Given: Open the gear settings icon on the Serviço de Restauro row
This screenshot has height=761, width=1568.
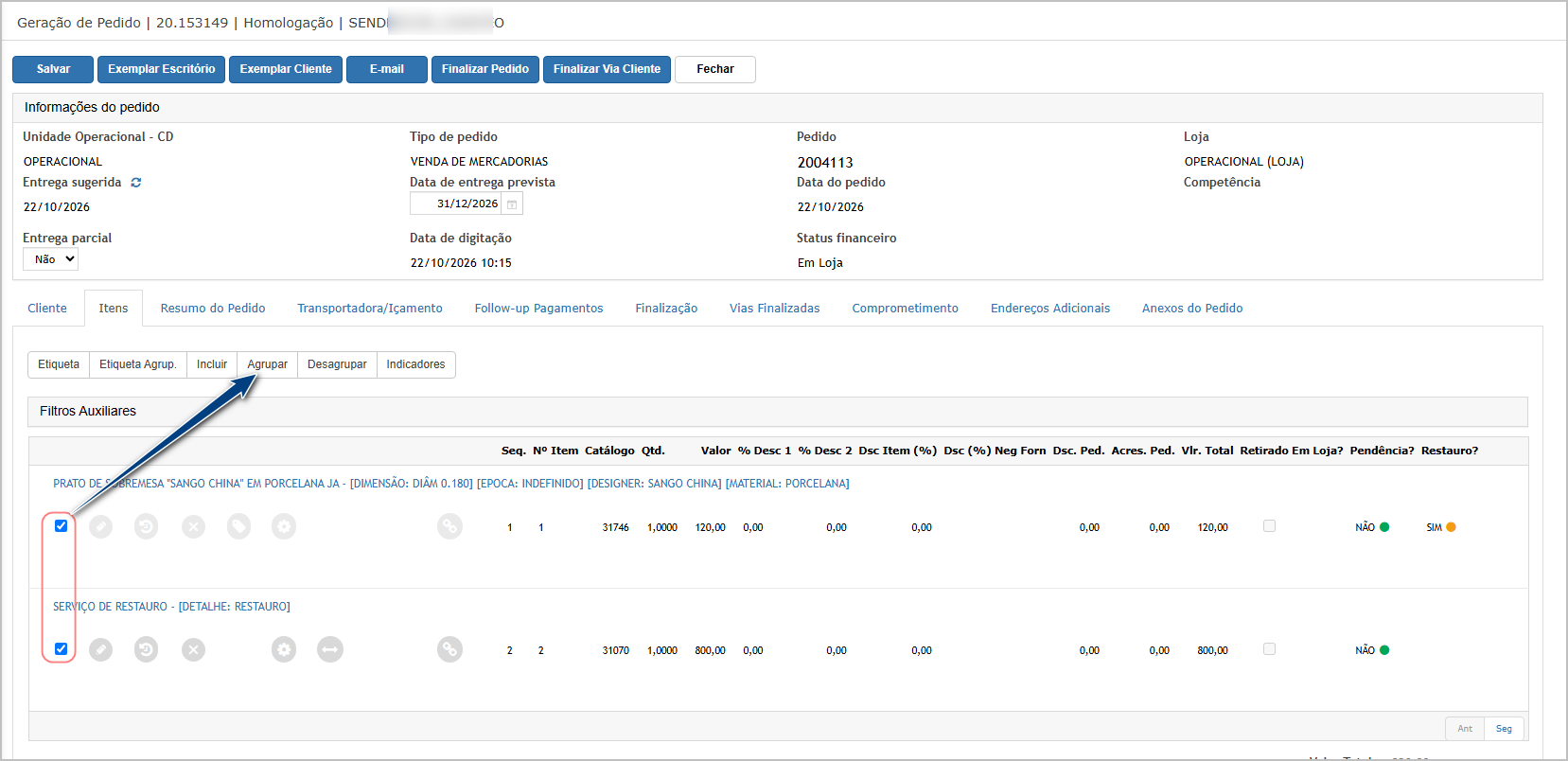Looking at the screenshot, I should [284, 649].
